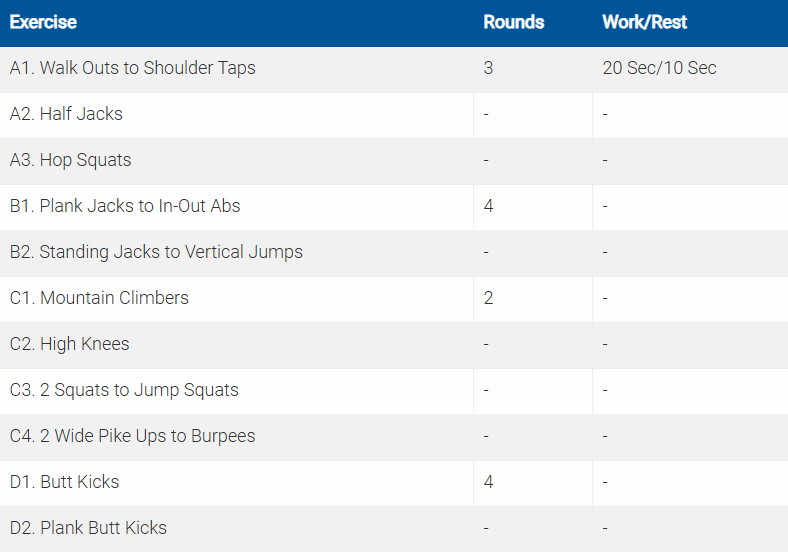This screenshot has width=788, height=552.
Task: Select rounds value 4 for Butt Kicks row
Action: (x=488, y=482)
